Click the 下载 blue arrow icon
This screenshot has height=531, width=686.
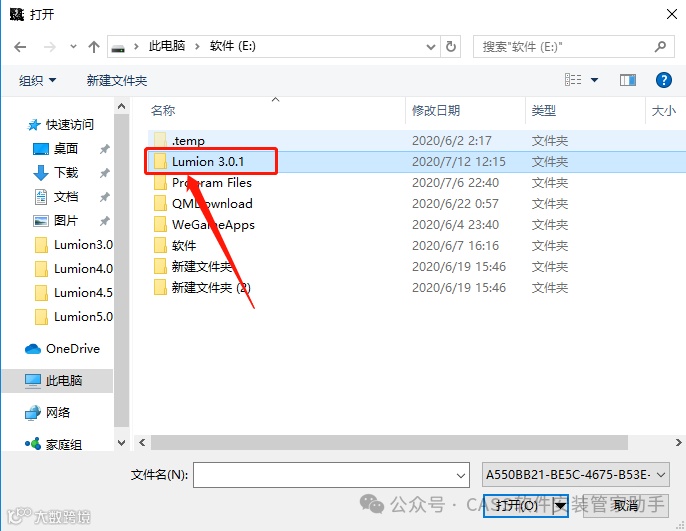tap(41, 173)
